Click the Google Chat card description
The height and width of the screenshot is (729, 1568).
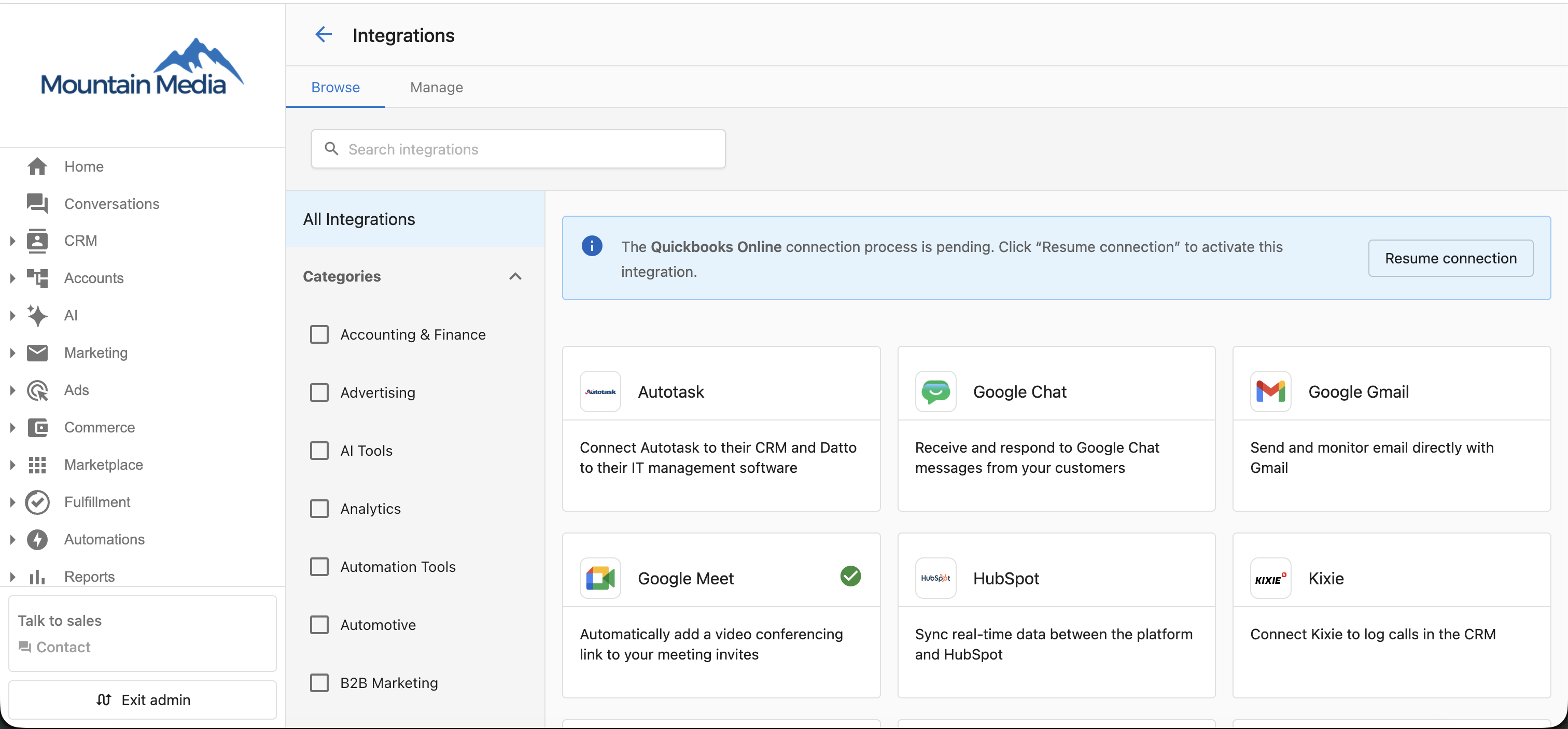(1037, 457)
